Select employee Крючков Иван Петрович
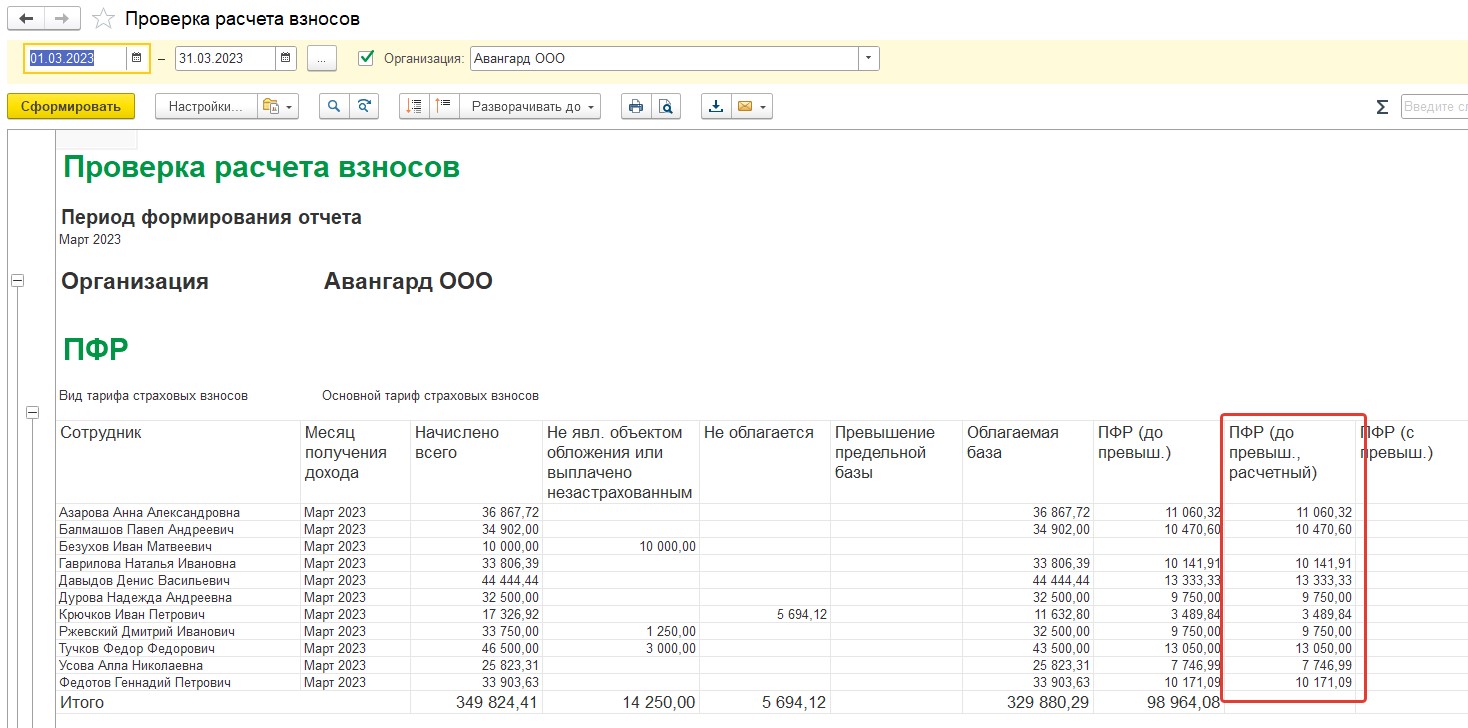This screenshot has width=1468, height=728. pyautogui.click(x=132, y=614)
